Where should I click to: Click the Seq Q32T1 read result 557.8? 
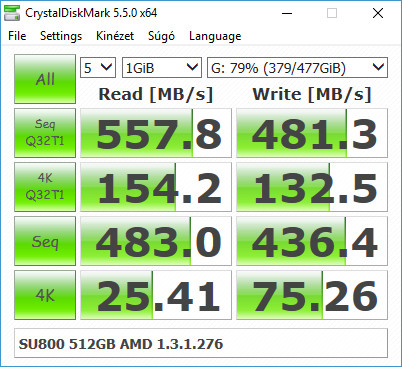156,133
